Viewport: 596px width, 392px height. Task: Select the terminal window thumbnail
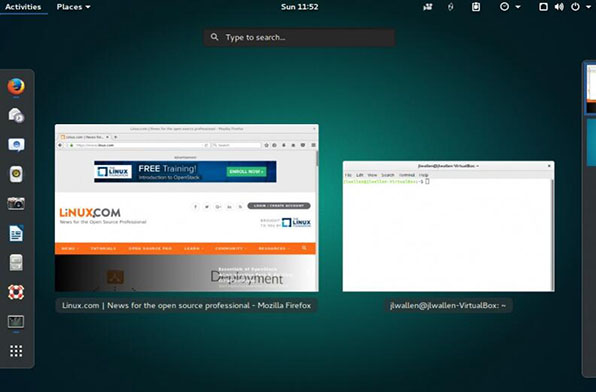point(449,227)
